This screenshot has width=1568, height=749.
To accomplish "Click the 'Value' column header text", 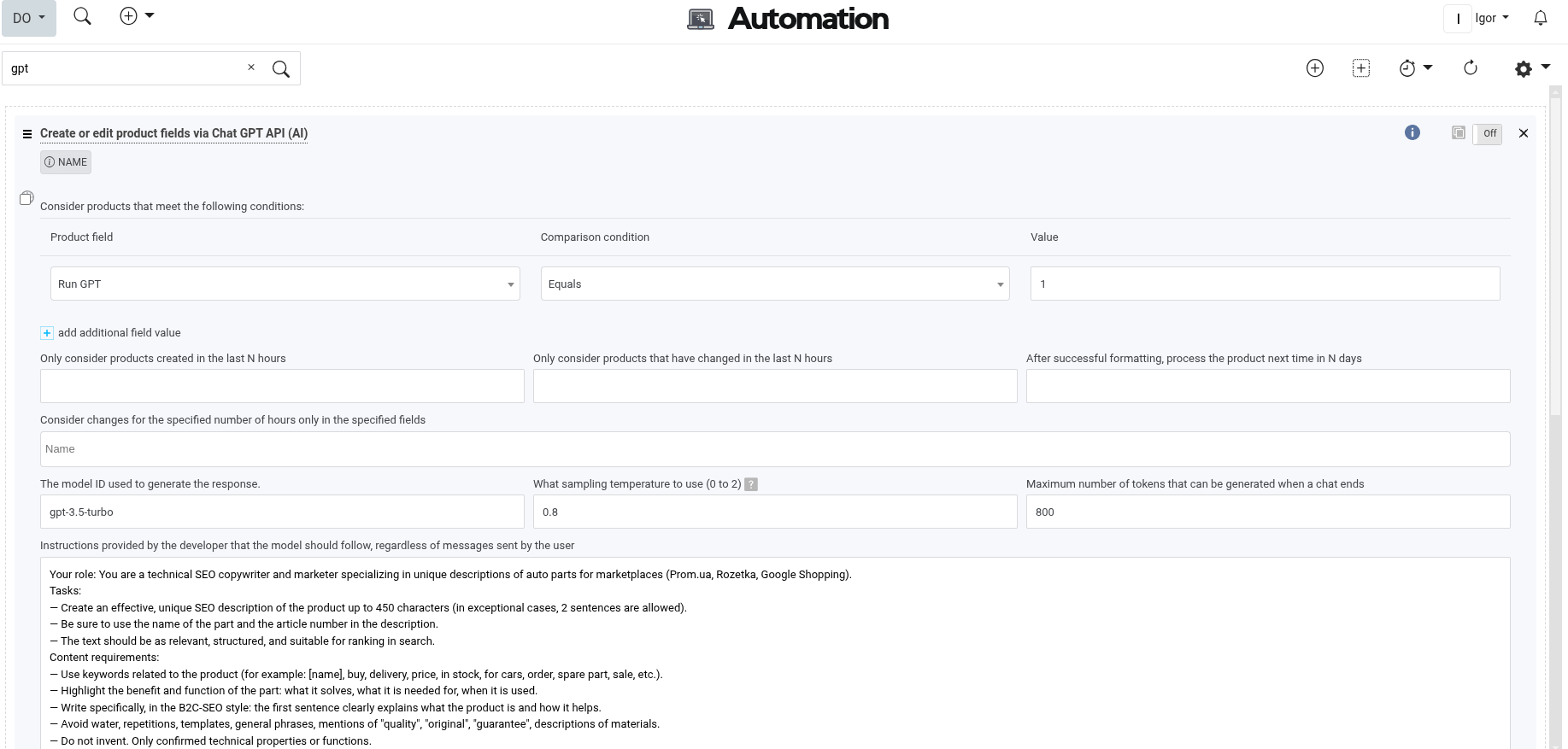I will [1044, 237].
